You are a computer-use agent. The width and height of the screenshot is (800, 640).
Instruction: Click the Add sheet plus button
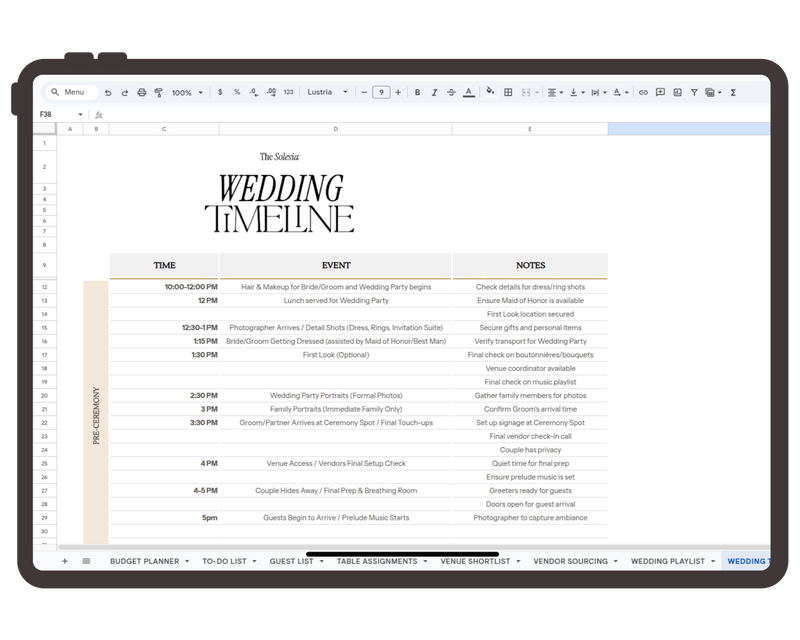[x=65, y=561]
